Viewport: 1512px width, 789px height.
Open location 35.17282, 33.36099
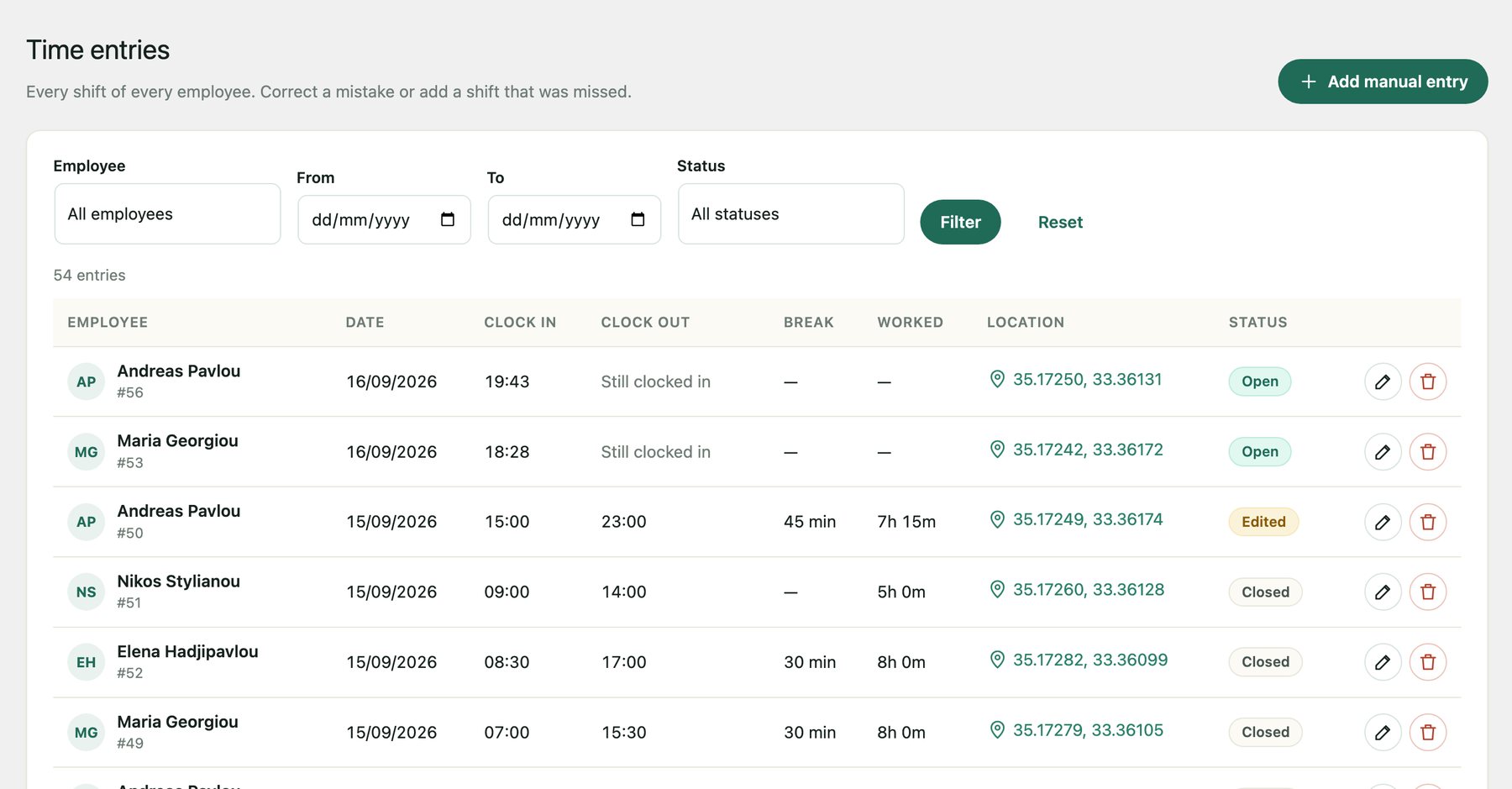[x=1079, y=660]
